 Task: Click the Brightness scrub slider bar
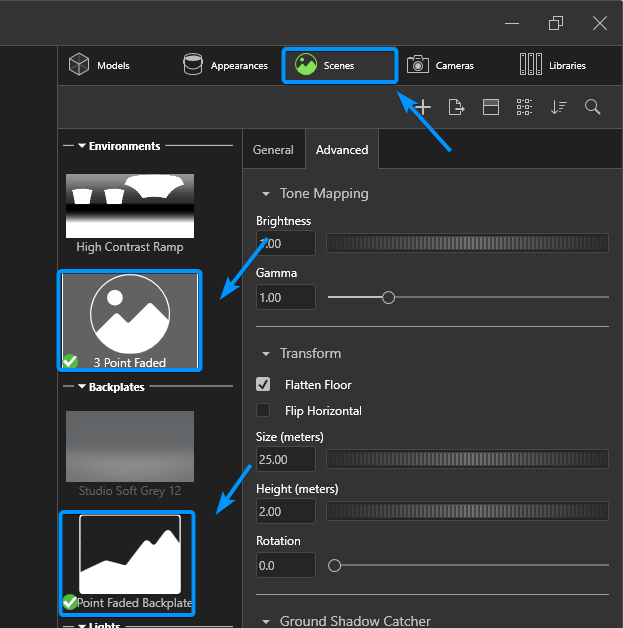pyautogui.click(x=467, y=243)
